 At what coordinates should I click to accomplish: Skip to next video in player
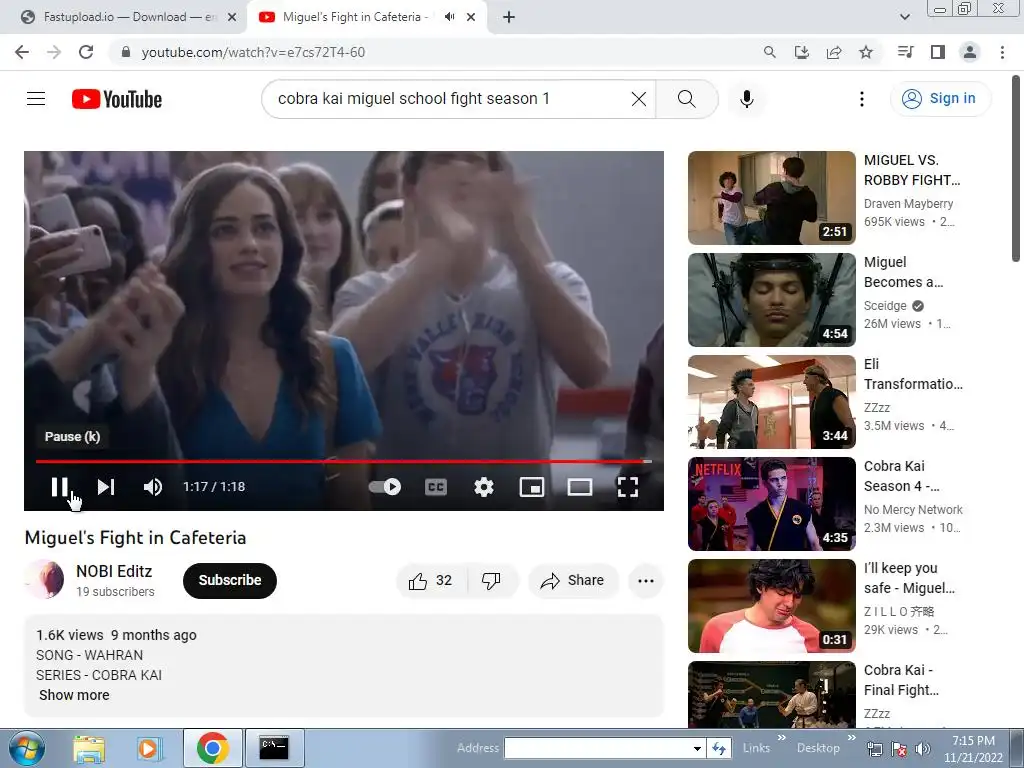106,487
